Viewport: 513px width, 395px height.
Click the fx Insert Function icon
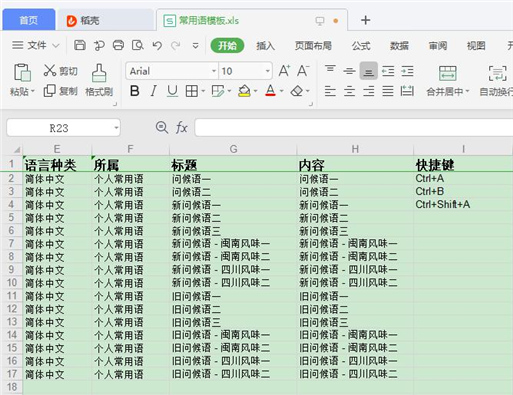click(181, 127)
